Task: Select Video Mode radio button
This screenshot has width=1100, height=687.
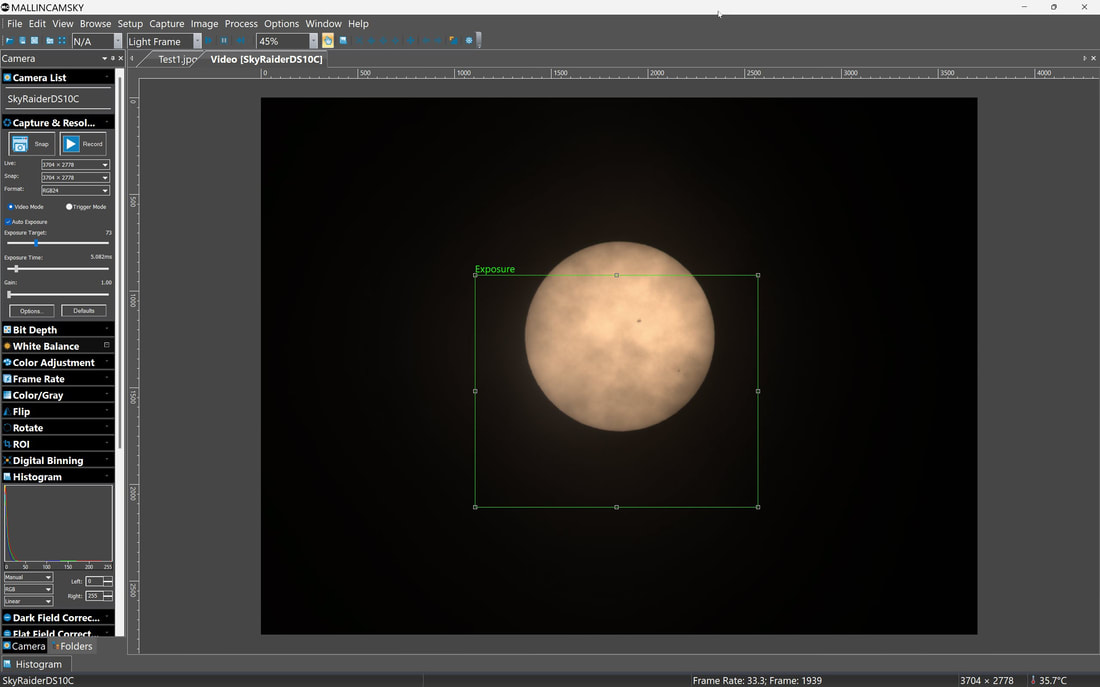Action: [11, 207]
